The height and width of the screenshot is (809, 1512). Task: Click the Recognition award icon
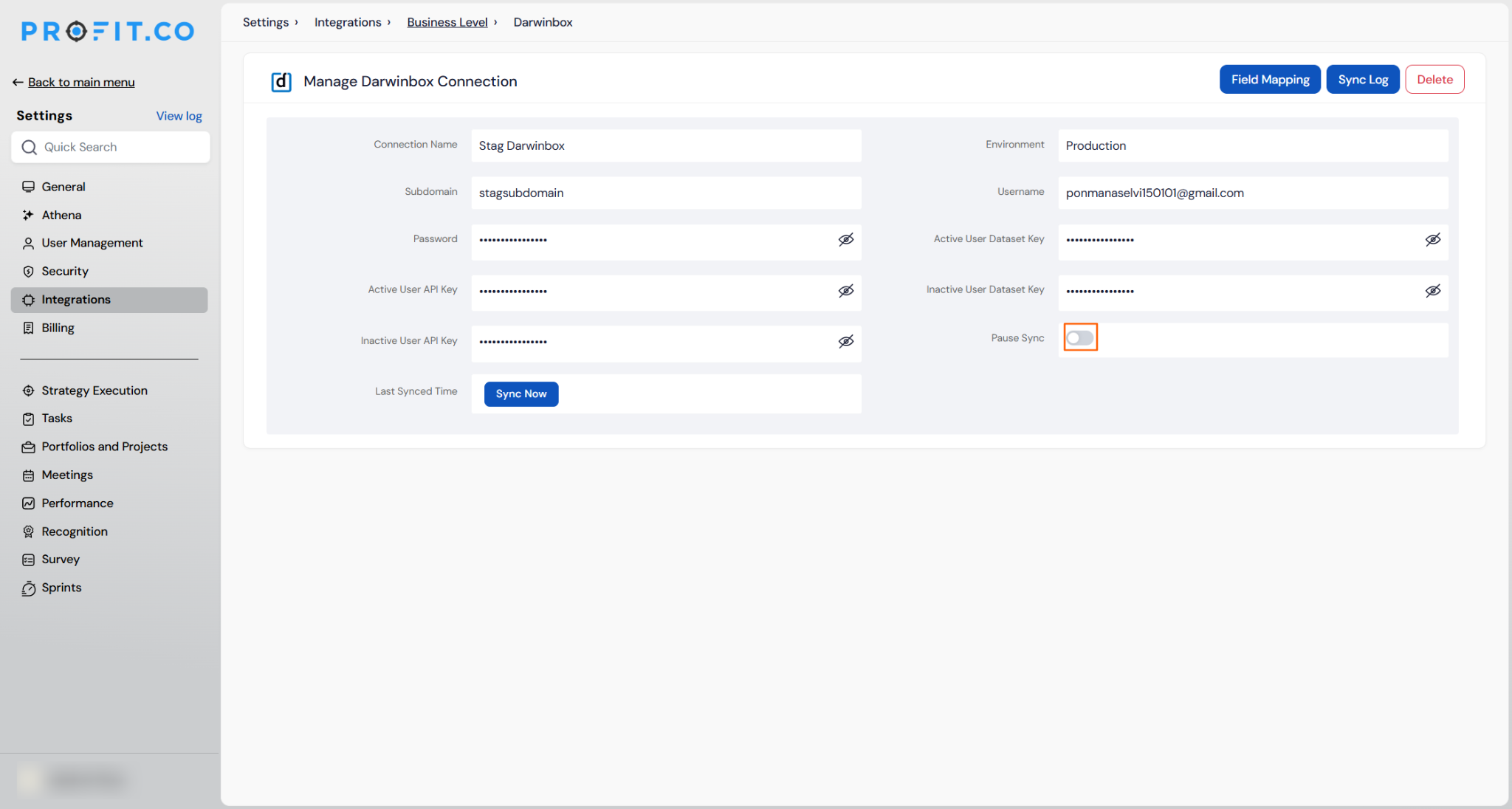29,531
